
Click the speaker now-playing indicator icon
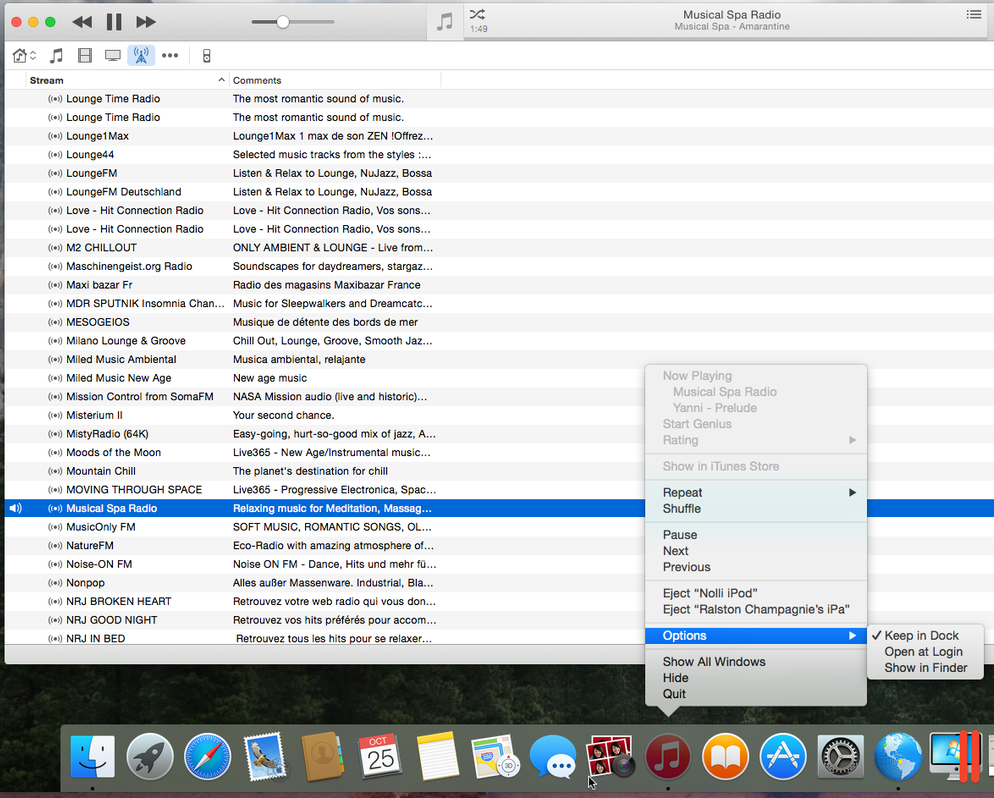click(x=16, y=508)
